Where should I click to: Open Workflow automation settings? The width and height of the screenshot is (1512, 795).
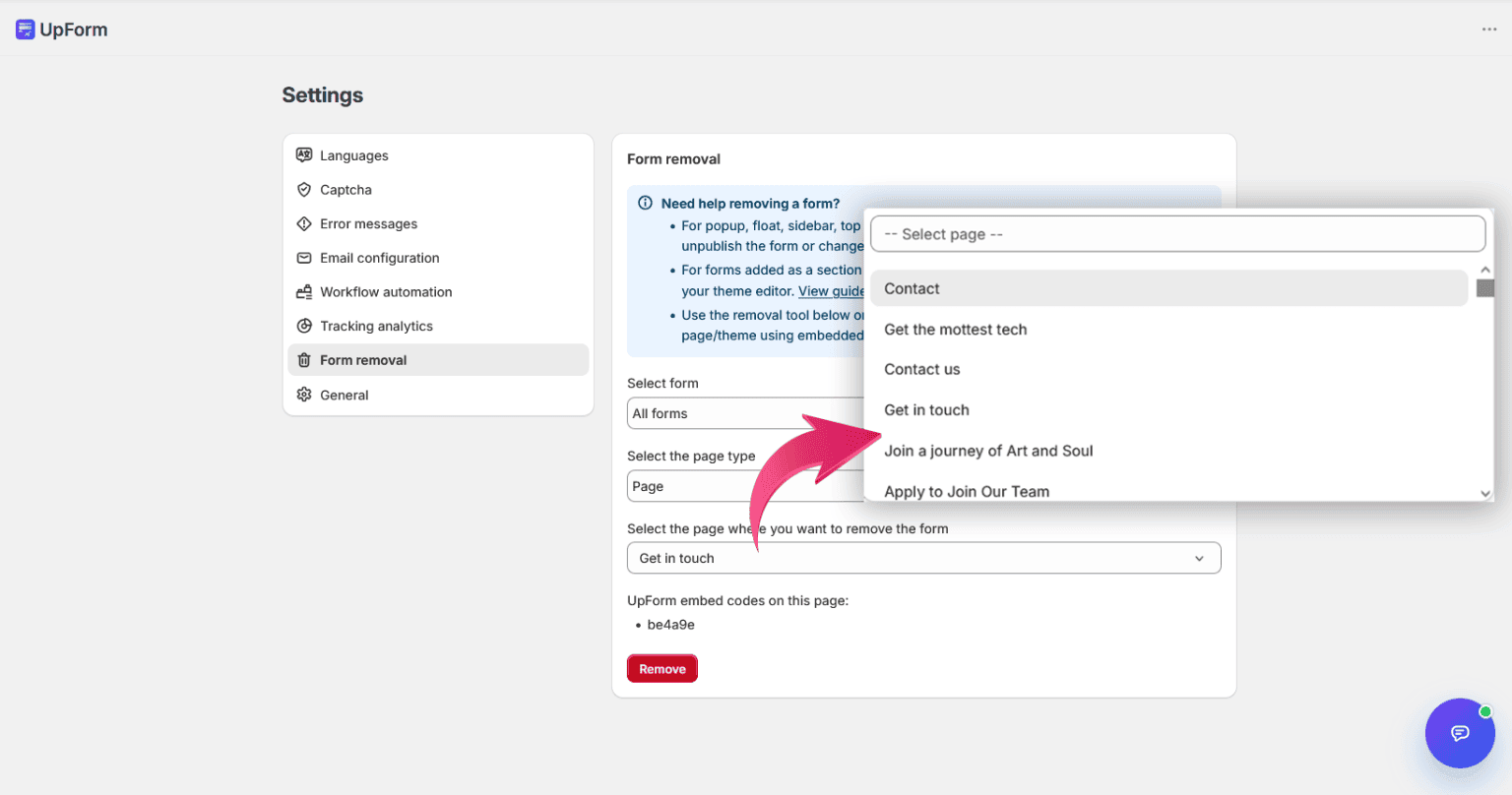point(438,292)
